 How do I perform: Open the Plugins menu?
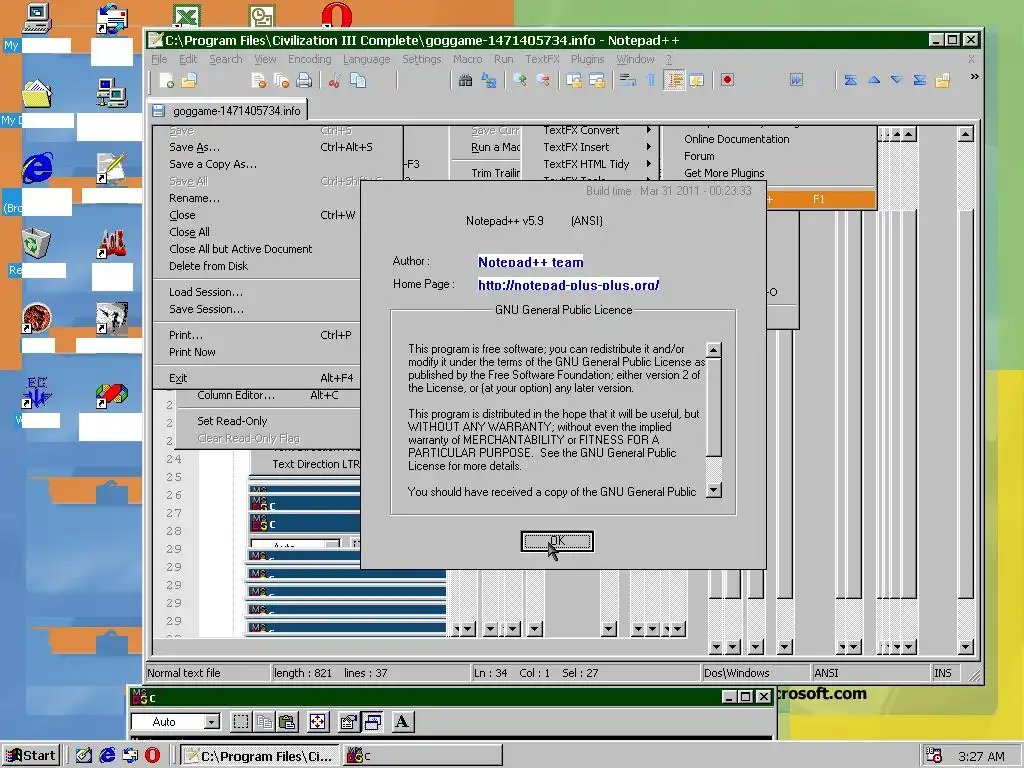pyautogui.click(x=587, y=59)
